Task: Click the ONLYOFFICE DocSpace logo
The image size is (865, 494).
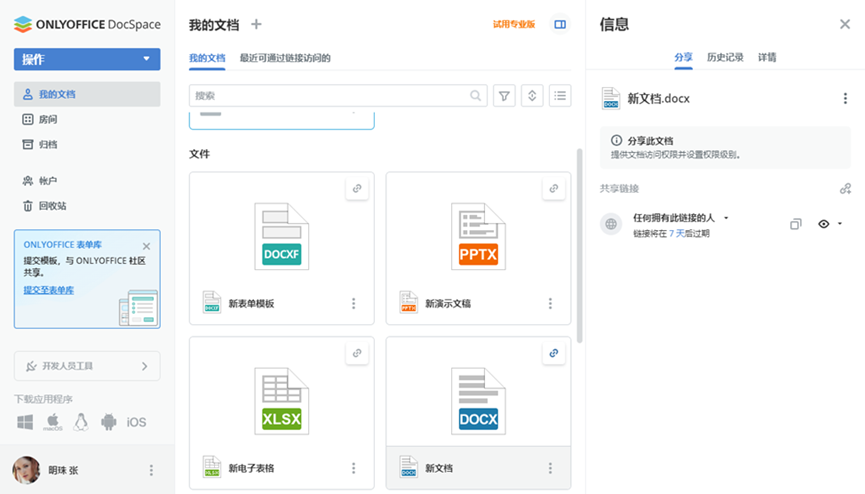Action: pyautogui.click(x=87, y=24)
